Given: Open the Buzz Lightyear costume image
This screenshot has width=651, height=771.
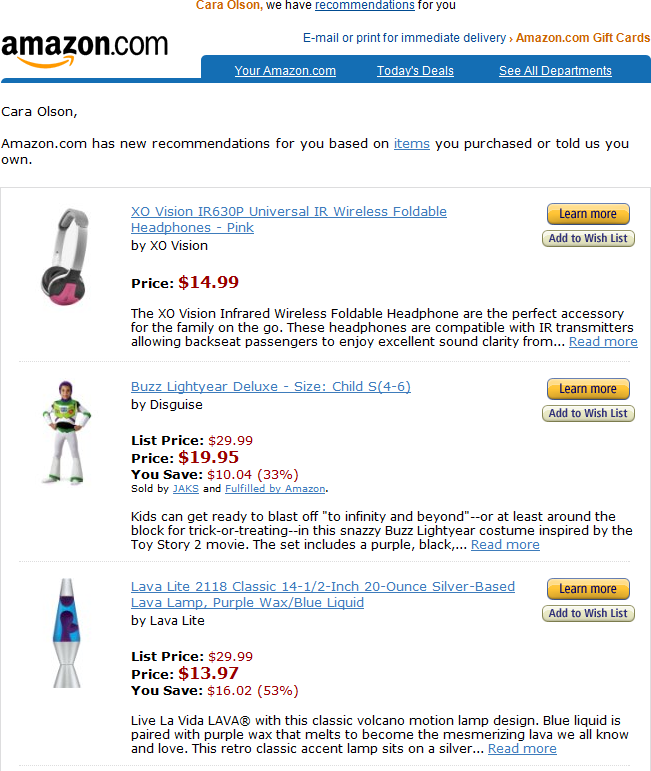Looking at the screenshot, I should pyautogui.click(x=66, y=432).
